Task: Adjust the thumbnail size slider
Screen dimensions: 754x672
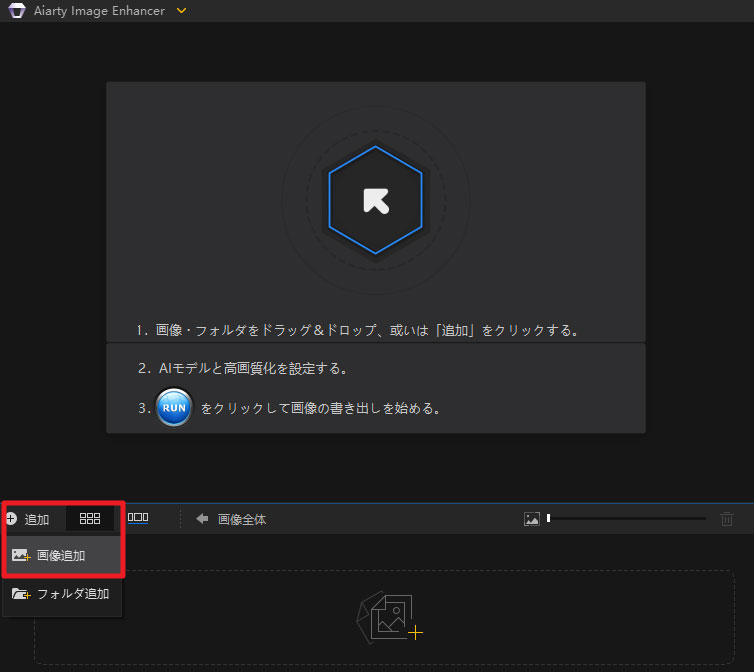Action: click(627, 519)
